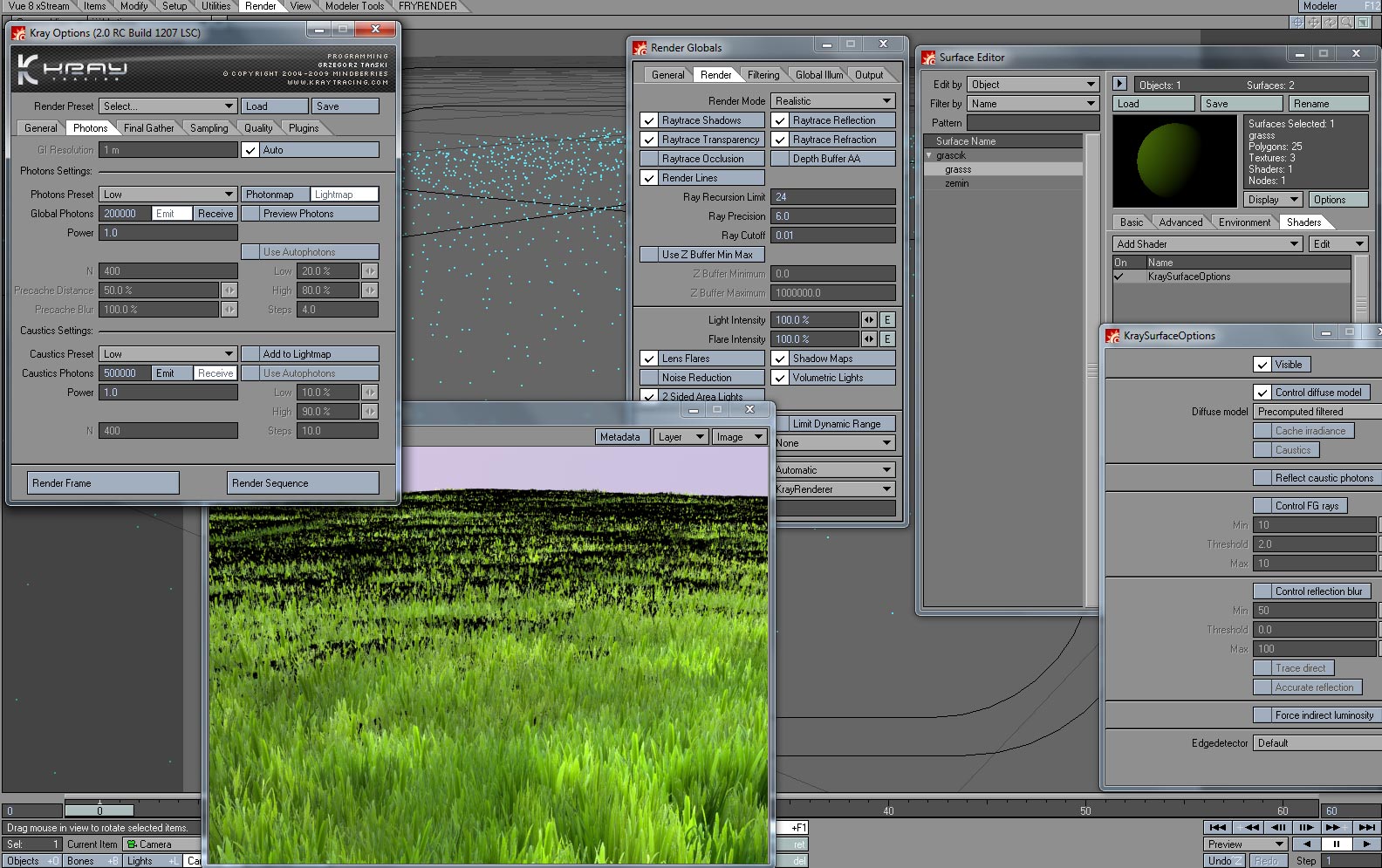Click the viewport center crosshair icon
This screenshot has width=1382, height=868.
pos(1297,22)
